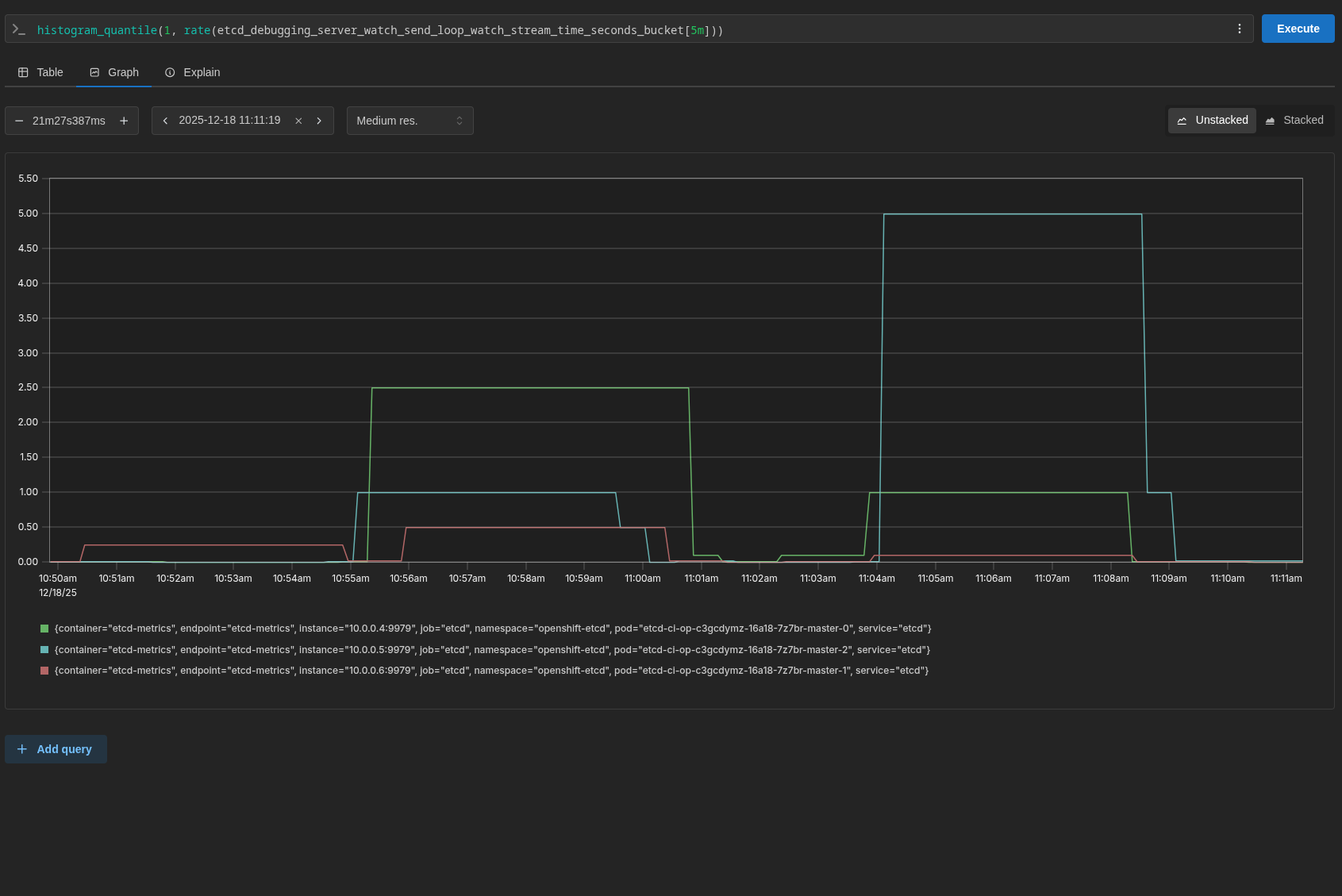
Task: Click the range value 21m27s387ms field
Action: click(x=69, y=121)
